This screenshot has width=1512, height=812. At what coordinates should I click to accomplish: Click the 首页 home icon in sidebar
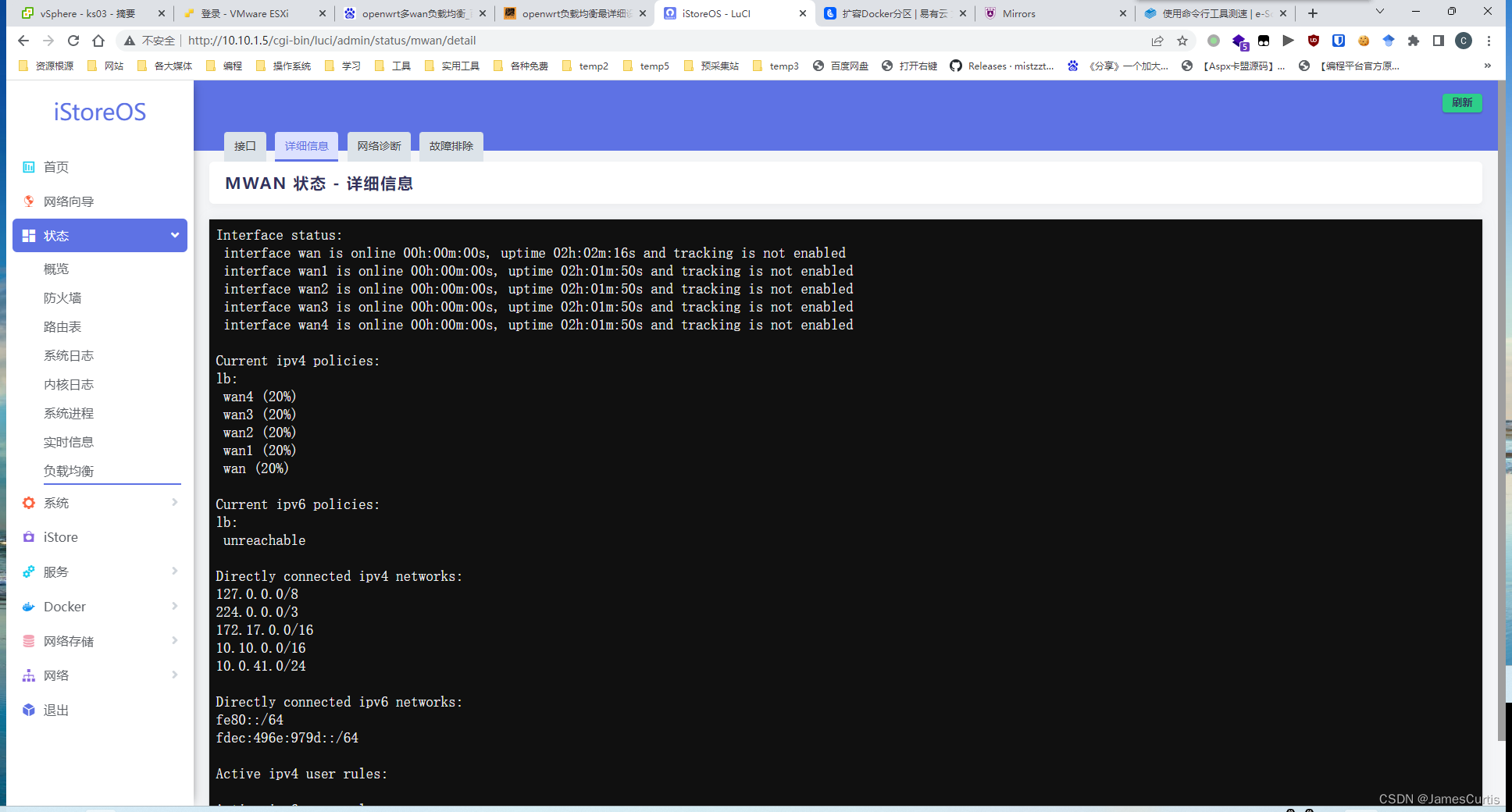(x=29, y=166)
